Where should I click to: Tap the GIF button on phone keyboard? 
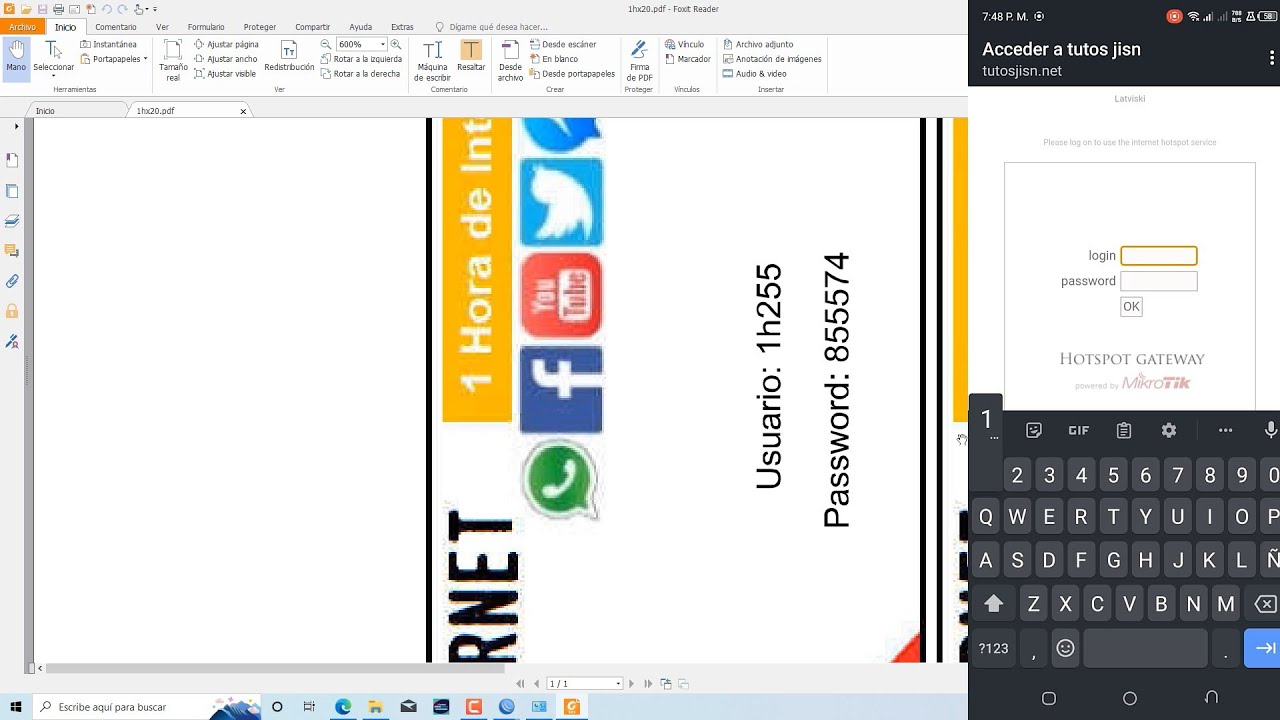pyautogui.click(x=1078, y=430)
